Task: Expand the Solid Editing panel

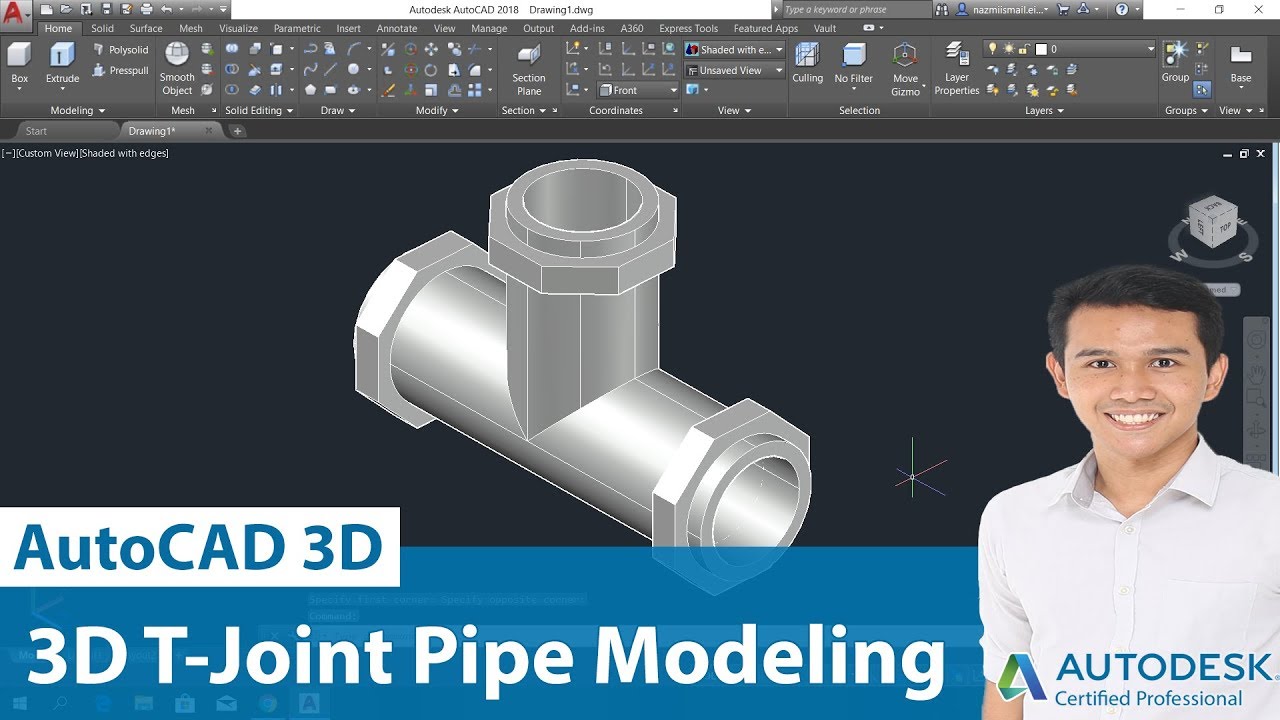Action: coord(259,110)
